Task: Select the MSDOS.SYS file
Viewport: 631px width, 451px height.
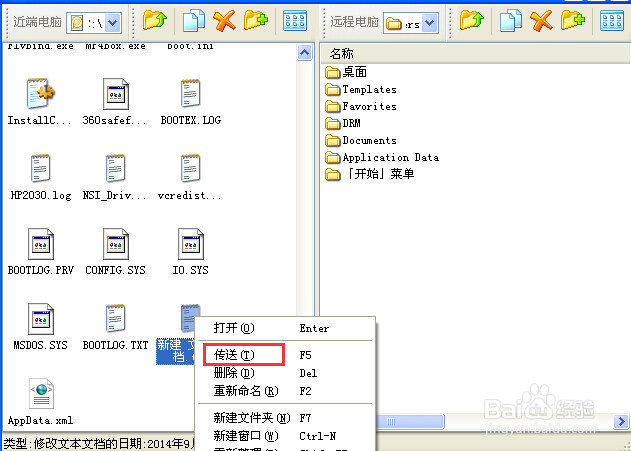Action: click(41, 327)
